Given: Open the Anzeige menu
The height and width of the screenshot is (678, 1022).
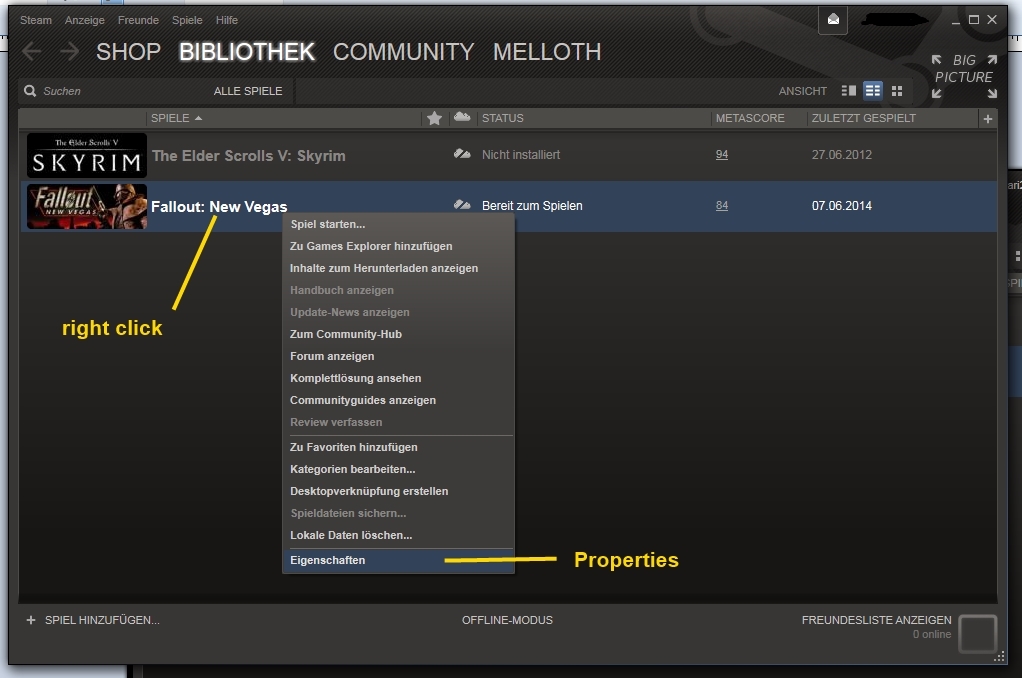Looking at the screenshot, I should coord(85,20).
